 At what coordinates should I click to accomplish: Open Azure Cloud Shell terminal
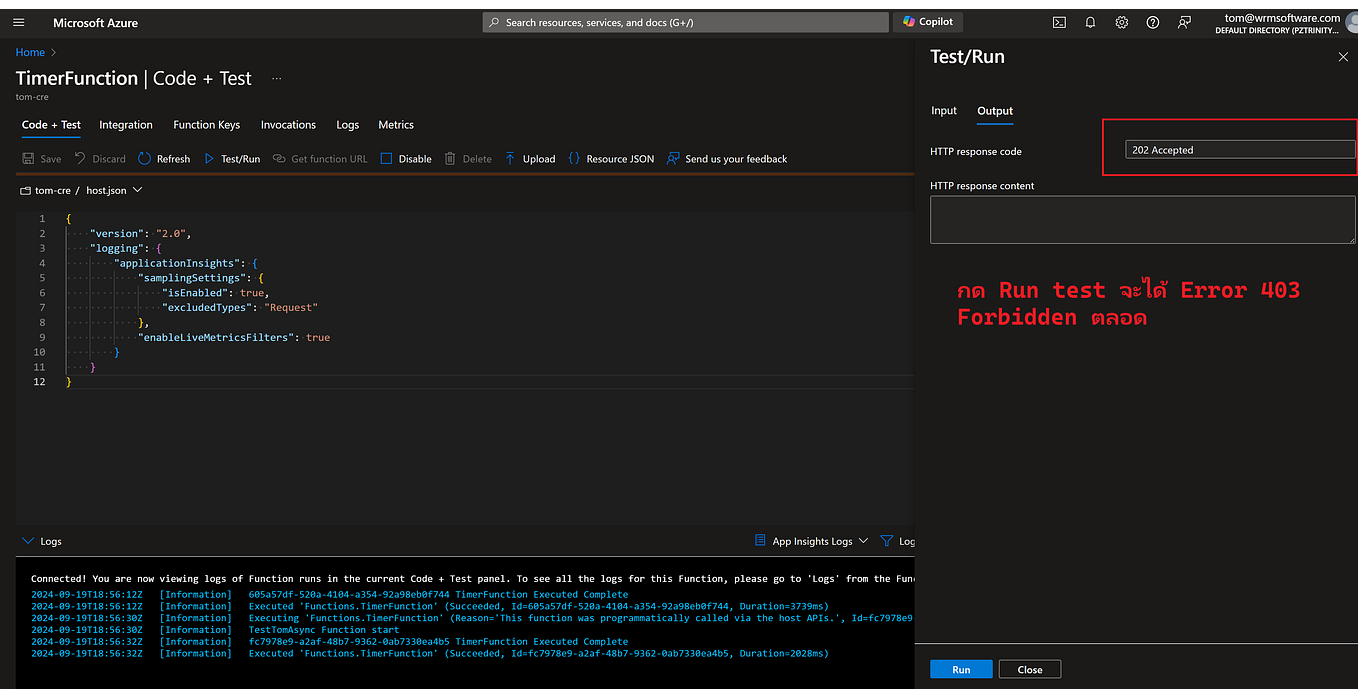(1059, 22)
